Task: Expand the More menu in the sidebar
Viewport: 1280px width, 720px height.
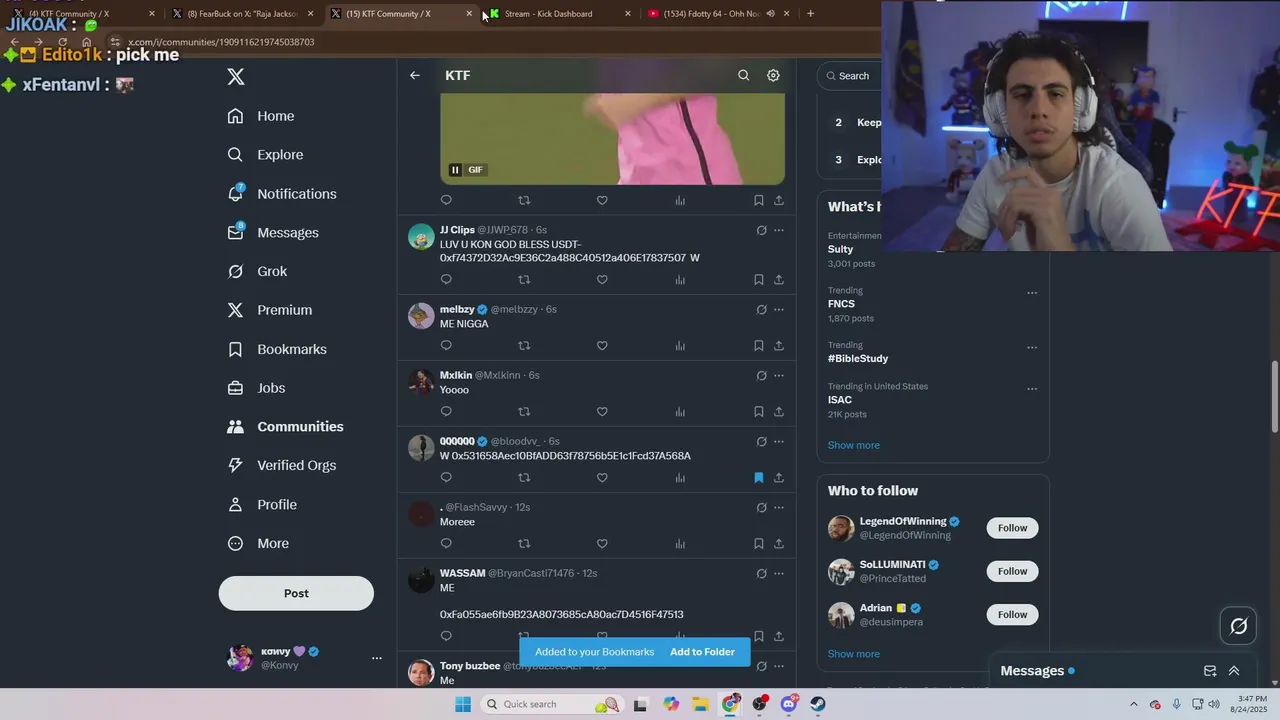Action: click(x=259, y=544)
